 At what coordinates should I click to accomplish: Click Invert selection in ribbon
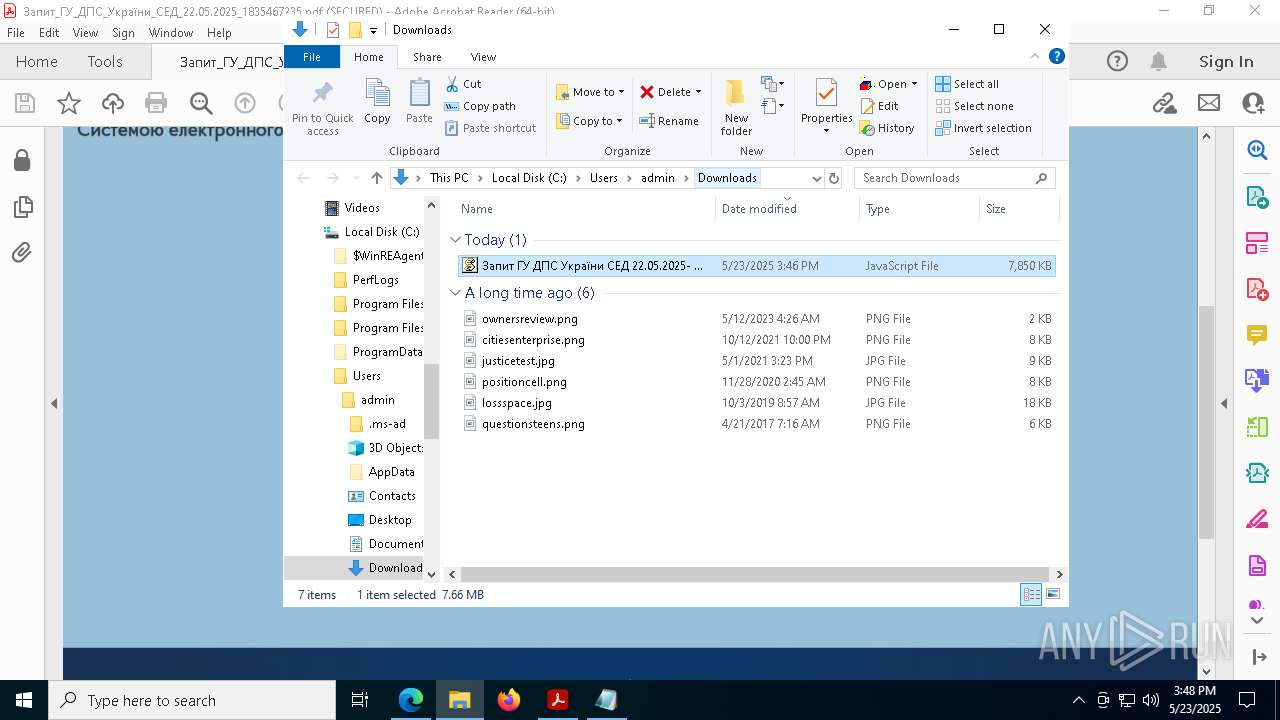[x=983, y=128]
